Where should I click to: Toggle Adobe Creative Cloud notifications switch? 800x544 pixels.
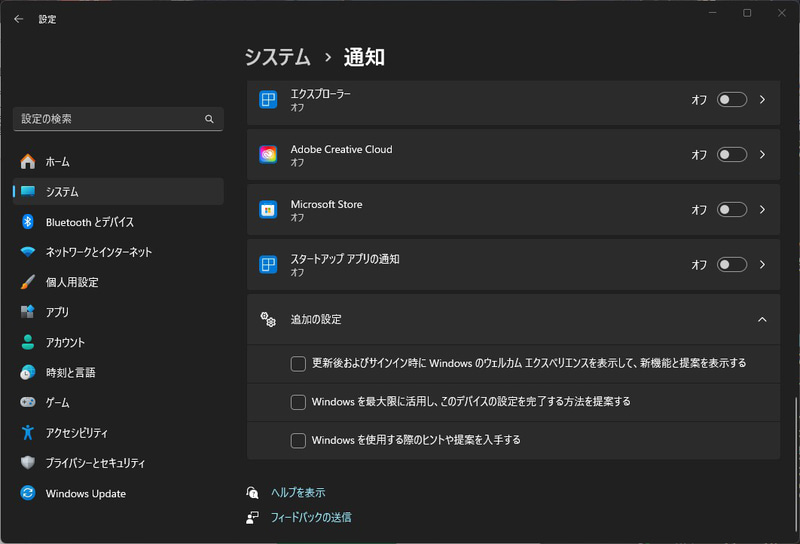pos(732,154)
